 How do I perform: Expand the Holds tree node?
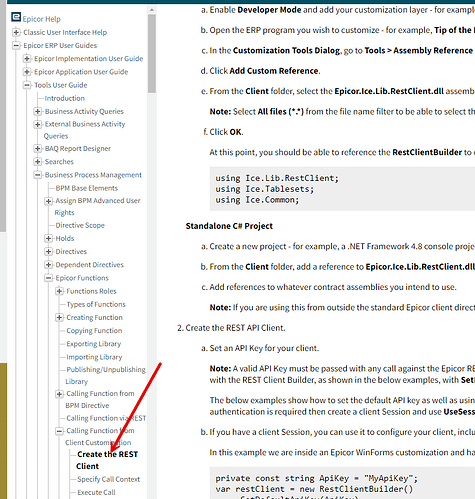tap(48, 238)
